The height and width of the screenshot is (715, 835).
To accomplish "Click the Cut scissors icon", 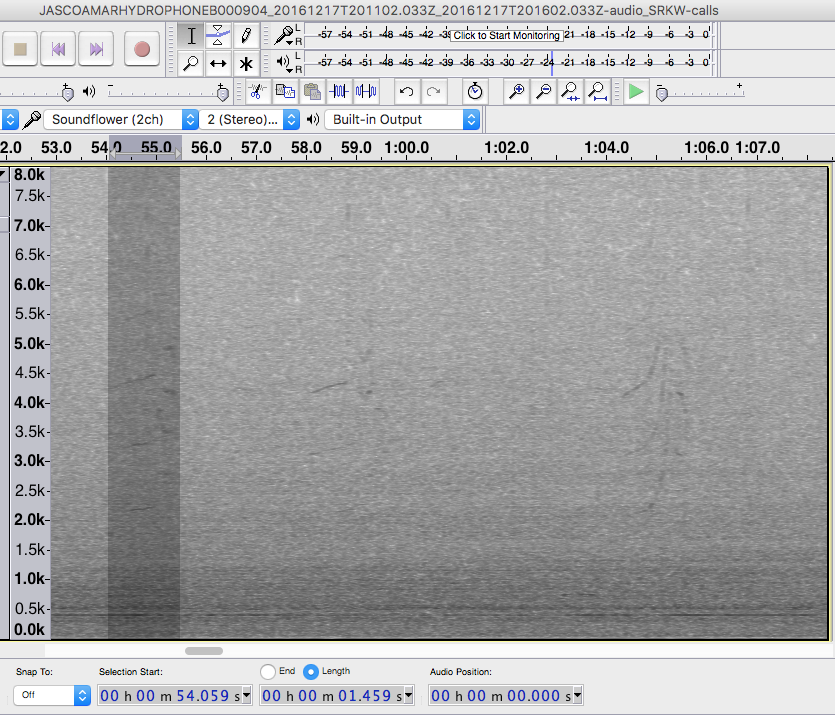I will point(256,92).
